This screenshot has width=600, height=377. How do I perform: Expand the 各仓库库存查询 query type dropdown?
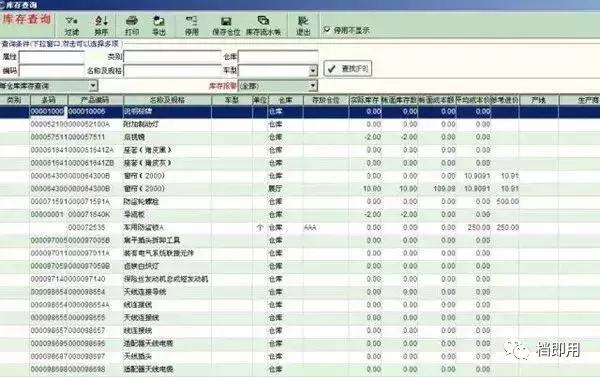tap(93, 86)
